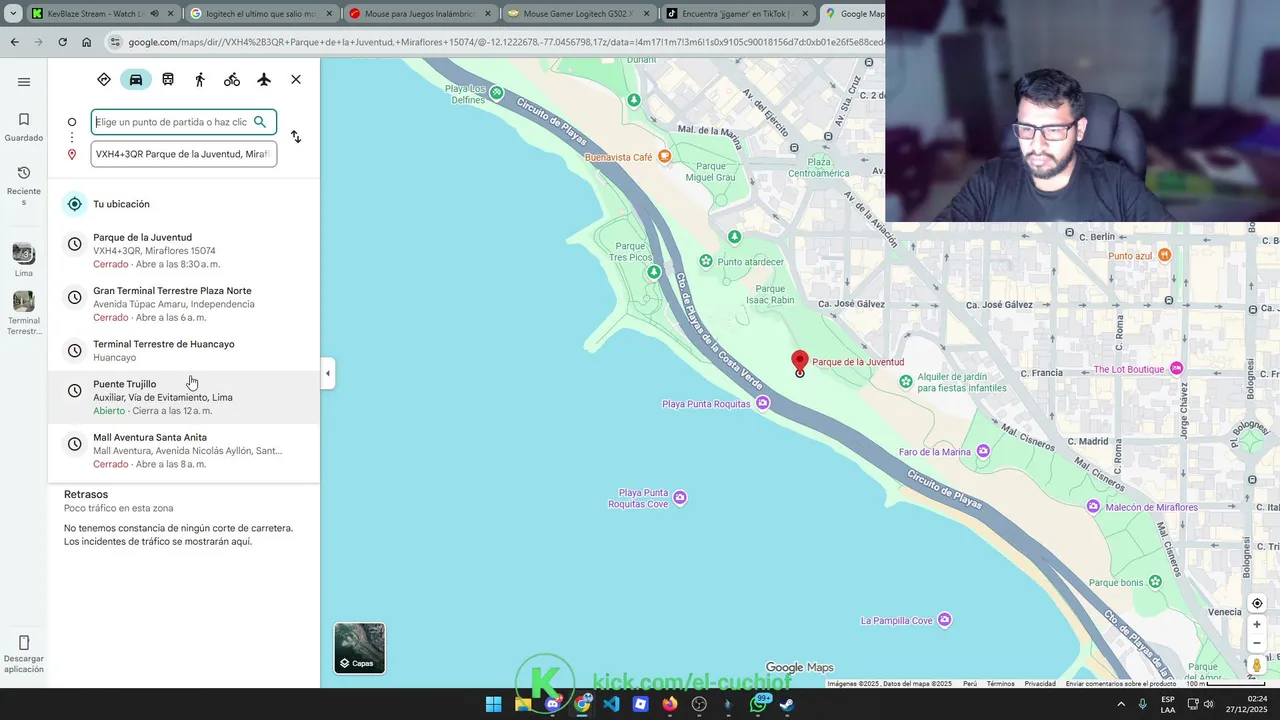This screenshot has height=720, width=1280.
Task: Open the browser tab search dropdown
Action: (x=13, y=14)
